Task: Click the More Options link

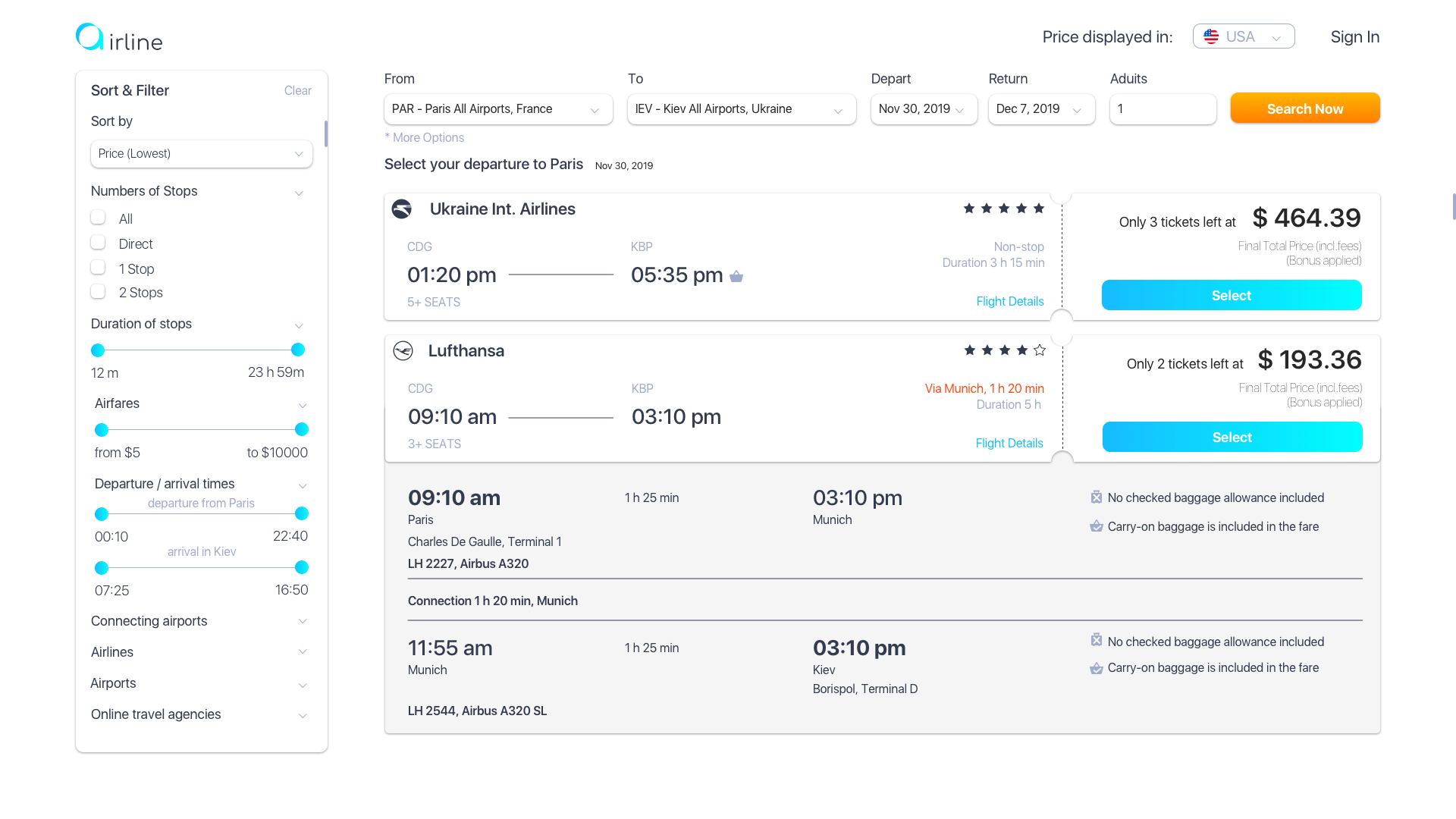Action: pyautogui.click(x=425, y=137)
